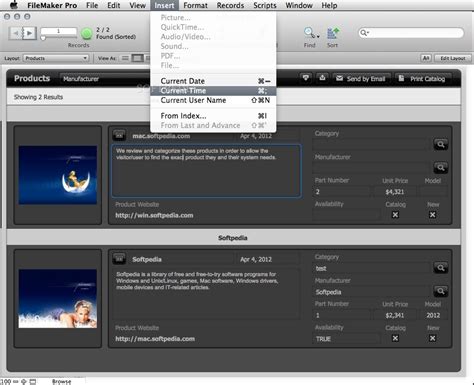Click the green found-set indicator
Screen dimensions: 474x385
[x=87, y=33]
